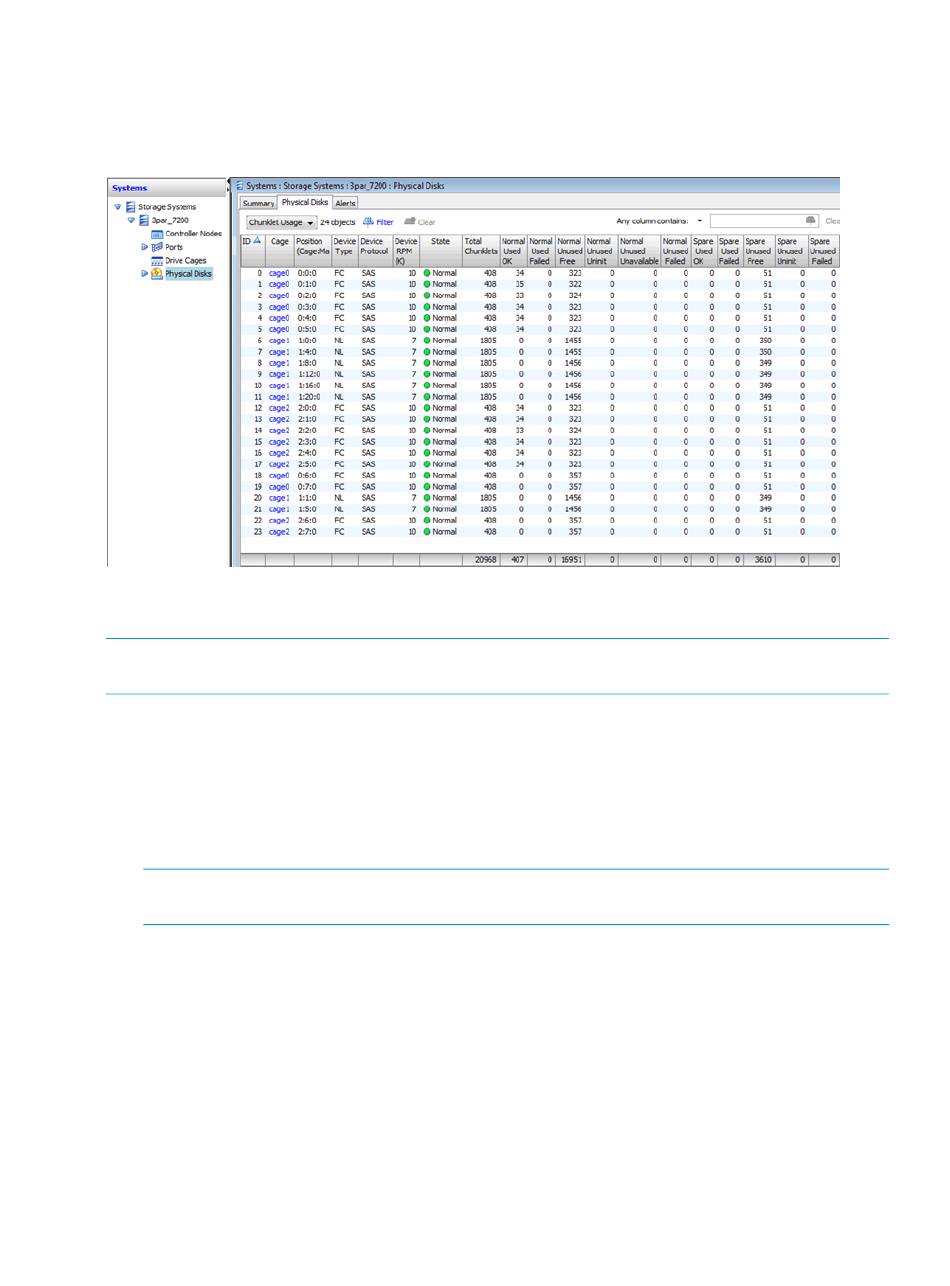Click the breadcrumb icon before Systems title
This screenshot has height=1286, width=950.
click(240, 186)
